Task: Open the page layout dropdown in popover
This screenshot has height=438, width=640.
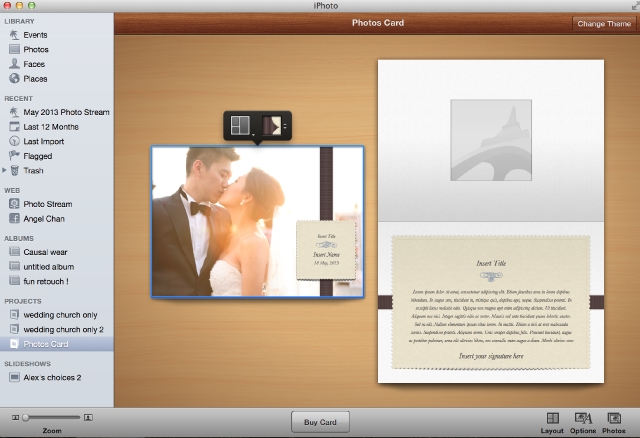Action: 242,126
